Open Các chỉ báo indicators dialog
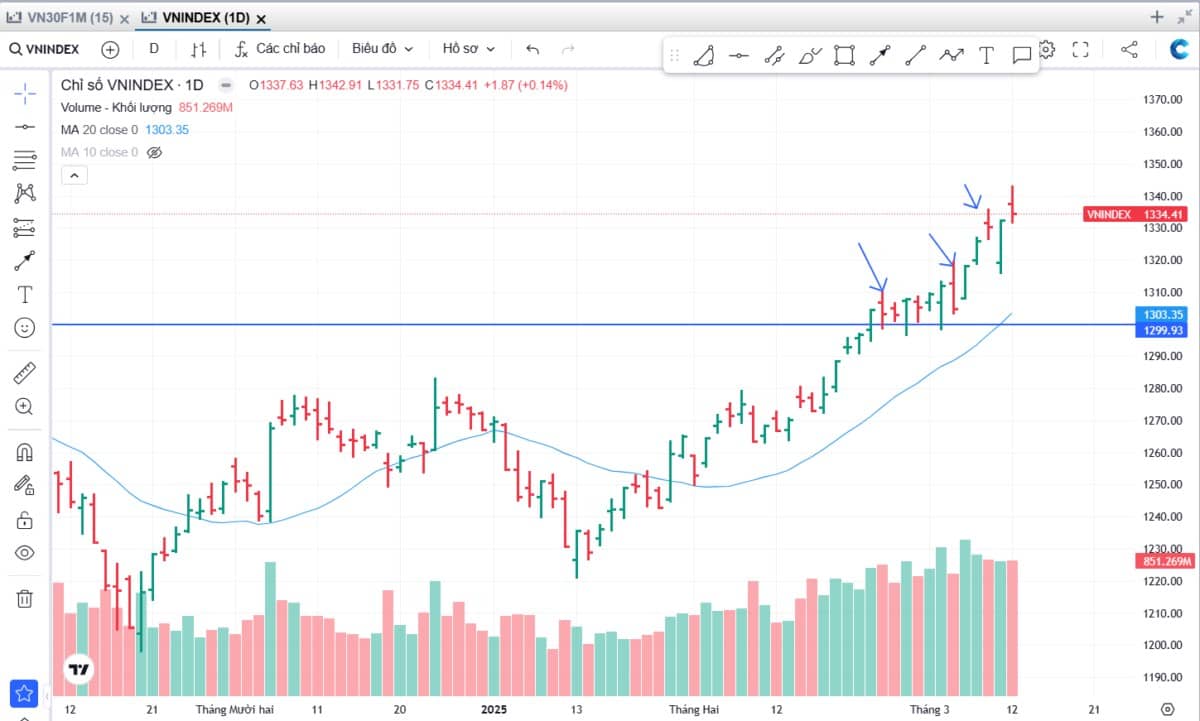 (280, 49)
